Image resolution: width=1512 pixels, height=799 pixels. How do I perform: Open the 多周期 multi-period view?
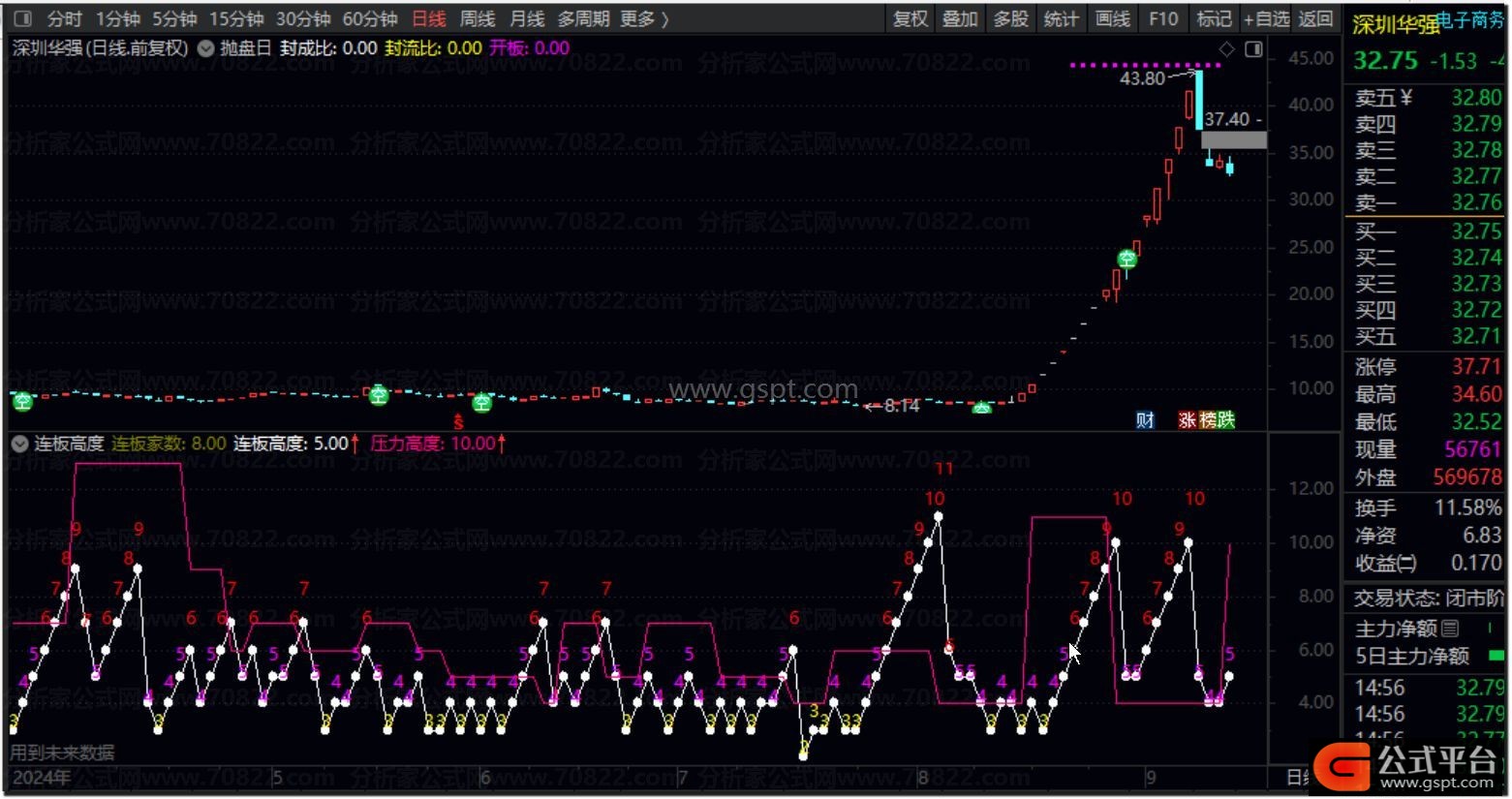(x=583, y=18)
